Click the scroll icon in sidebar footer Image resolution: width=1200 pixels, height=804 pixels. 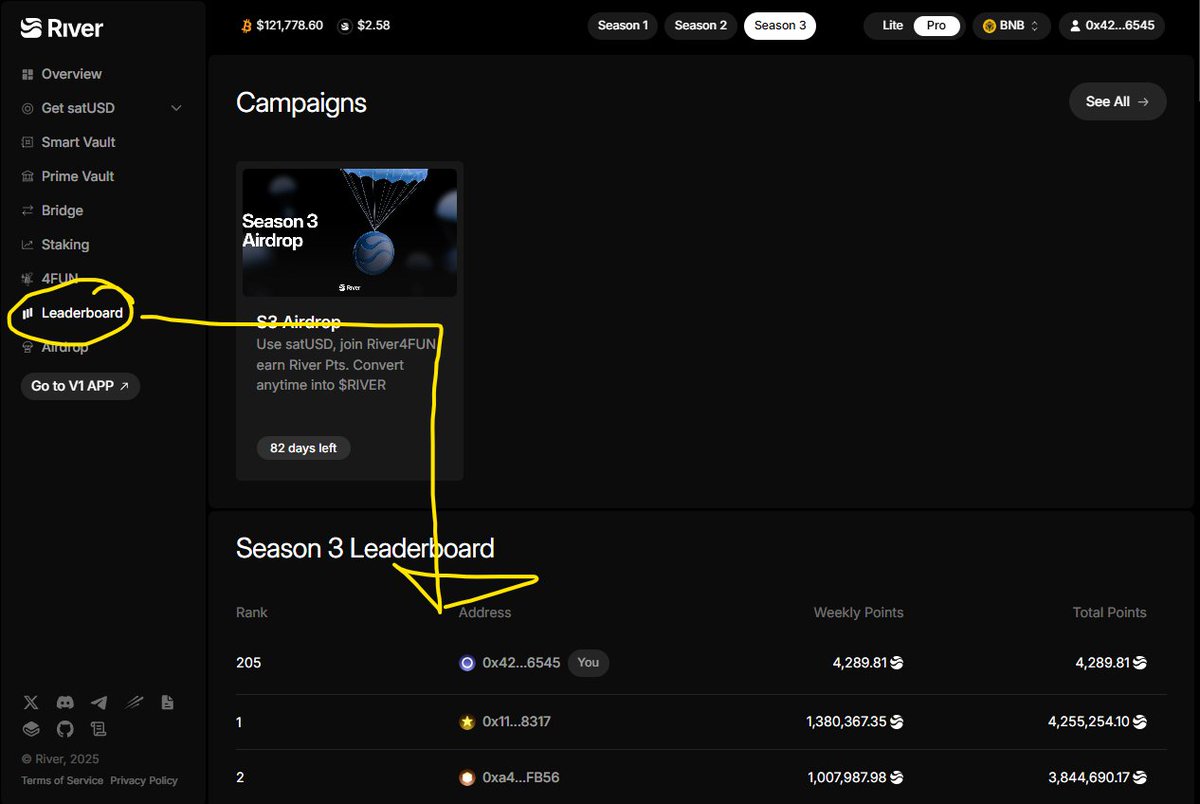click(x=98, y=728)
